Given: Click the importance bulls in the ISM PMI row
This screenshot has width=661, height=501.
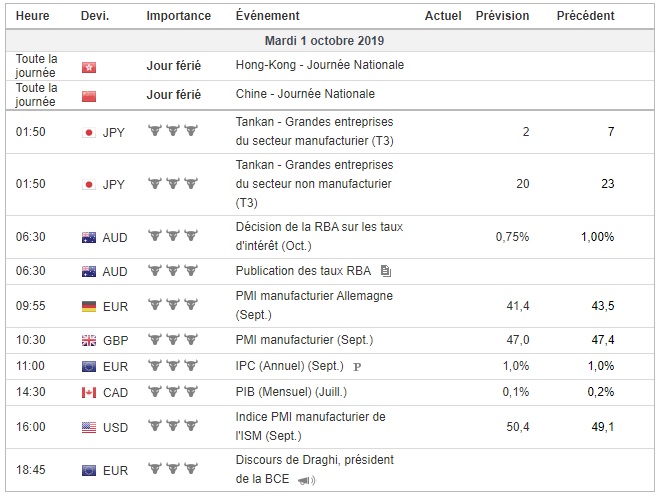Looking at the screenshot, I should tap(173, 427).
